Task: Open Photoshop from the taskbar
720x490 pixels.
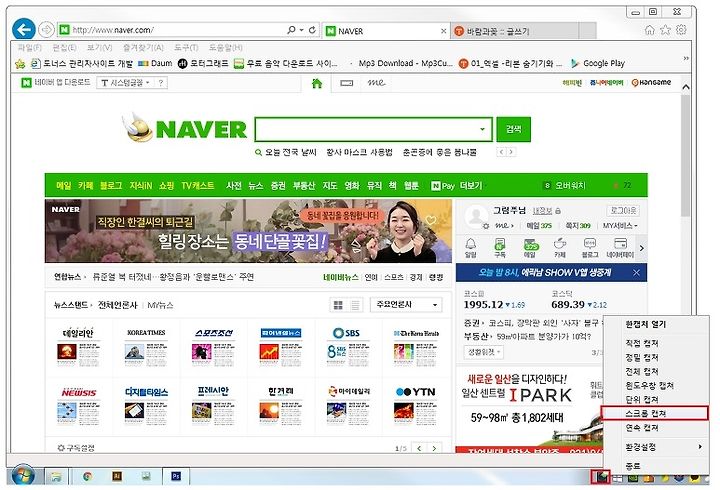Action: [x=175, y=477]
